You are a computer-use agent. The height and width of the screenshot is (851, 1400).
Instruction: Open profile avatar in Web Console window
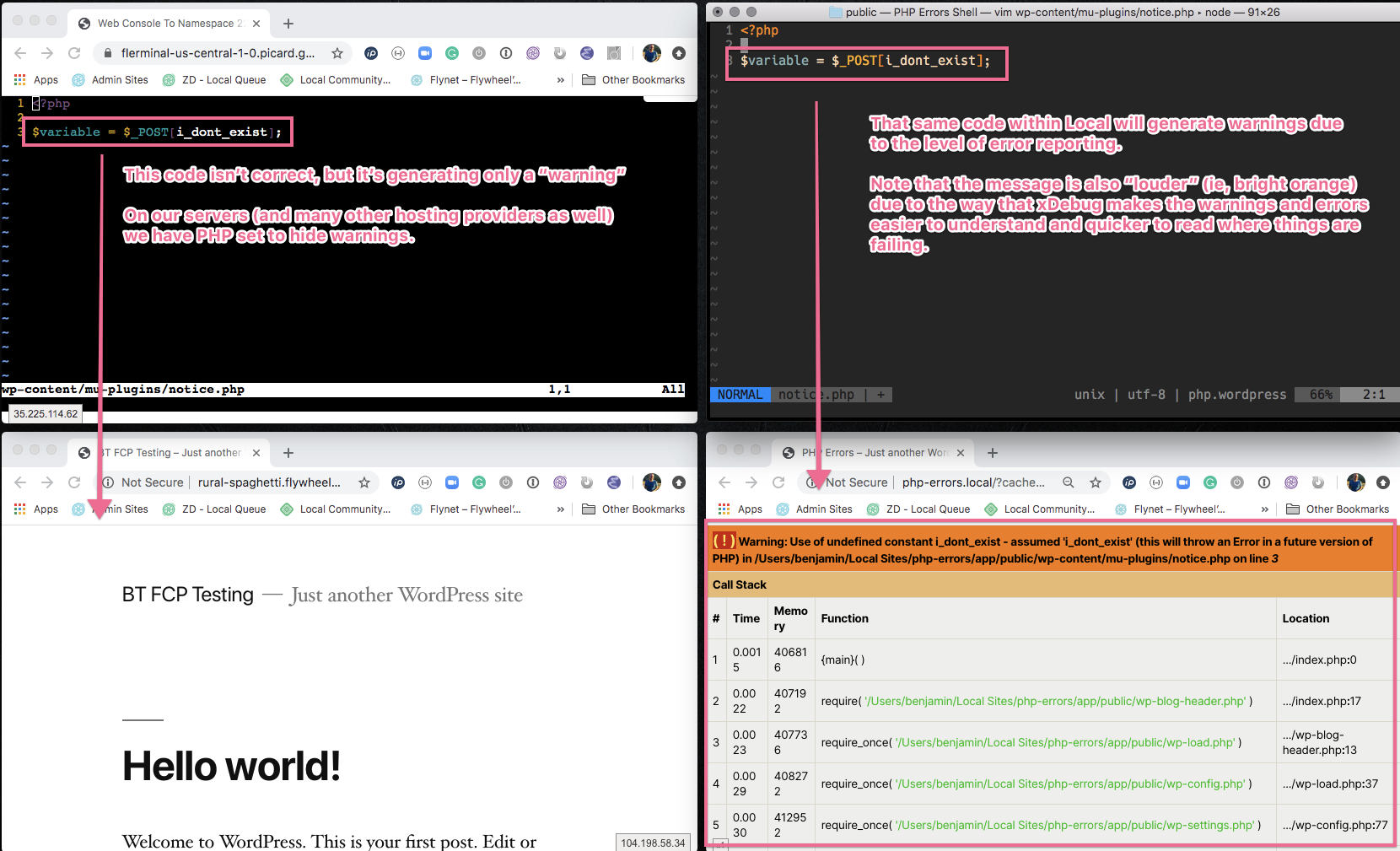click(x=652, y=53)
